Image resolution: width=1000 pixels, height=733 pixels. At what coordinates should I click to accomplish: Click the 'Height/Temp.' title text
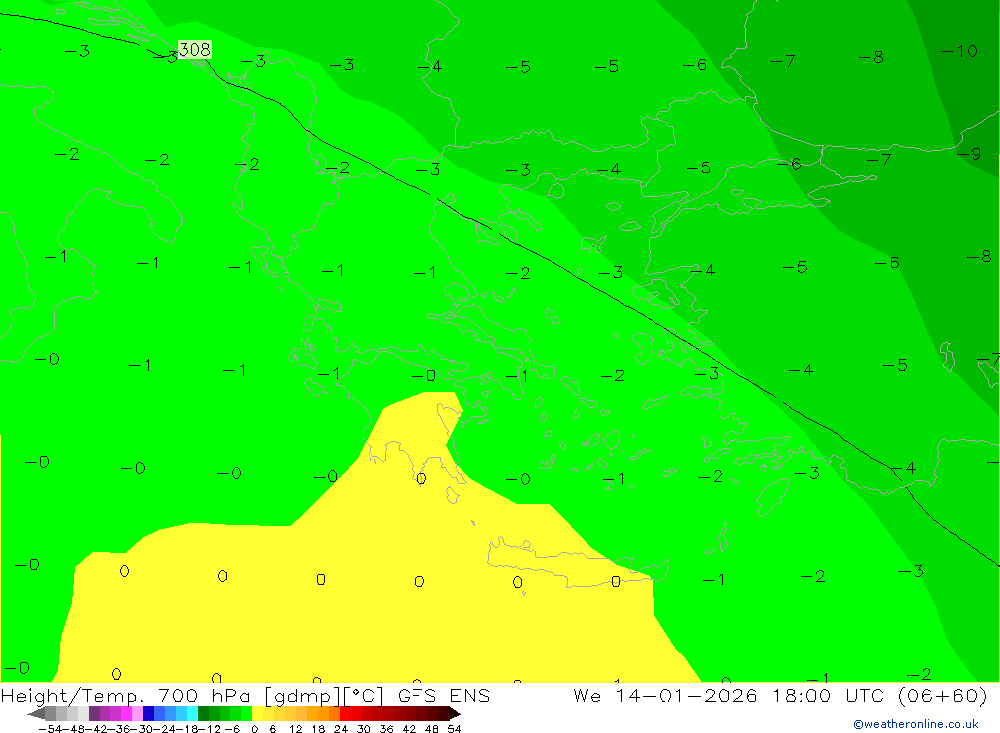73,696
